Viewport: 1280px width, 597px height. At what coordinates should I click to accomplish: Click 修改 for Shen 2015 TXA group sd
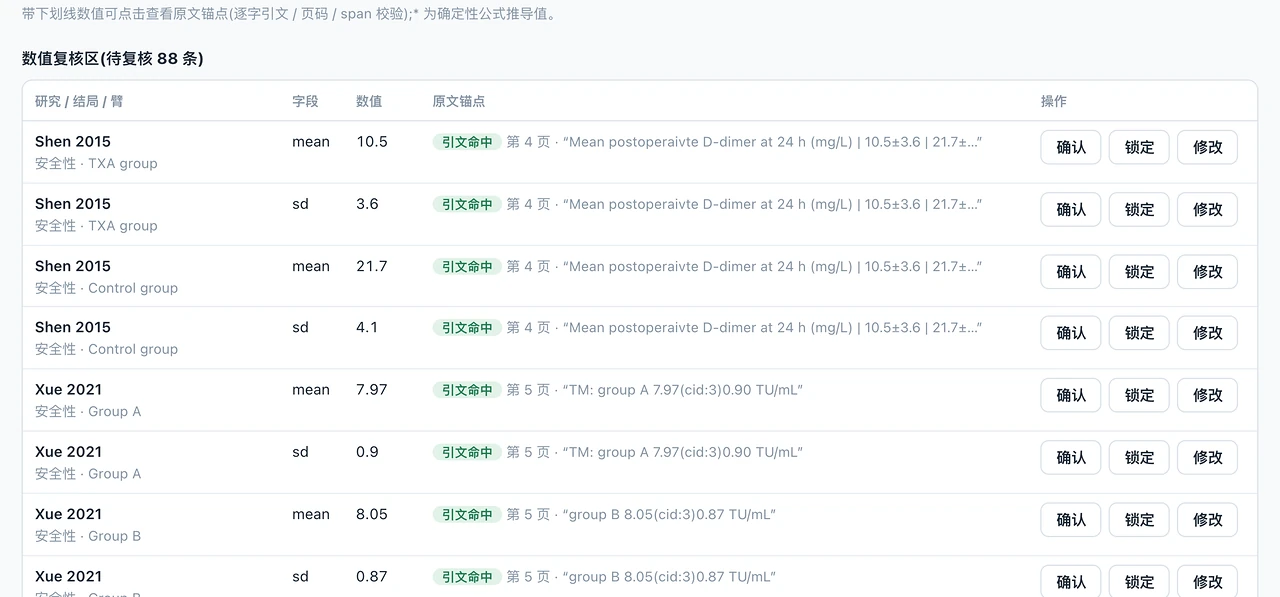(x=1207, y=209)
